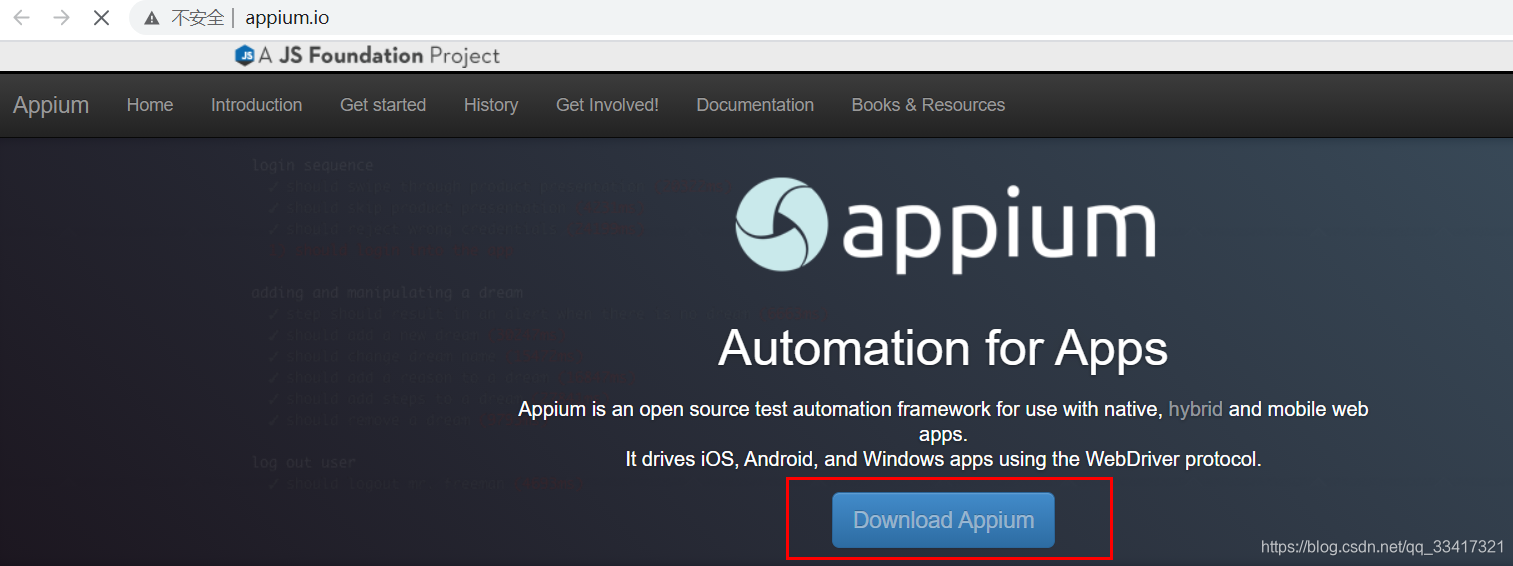The height and width of the screenshot is (566, 1513).
Task: Open the History page
Action: (491, 105)
